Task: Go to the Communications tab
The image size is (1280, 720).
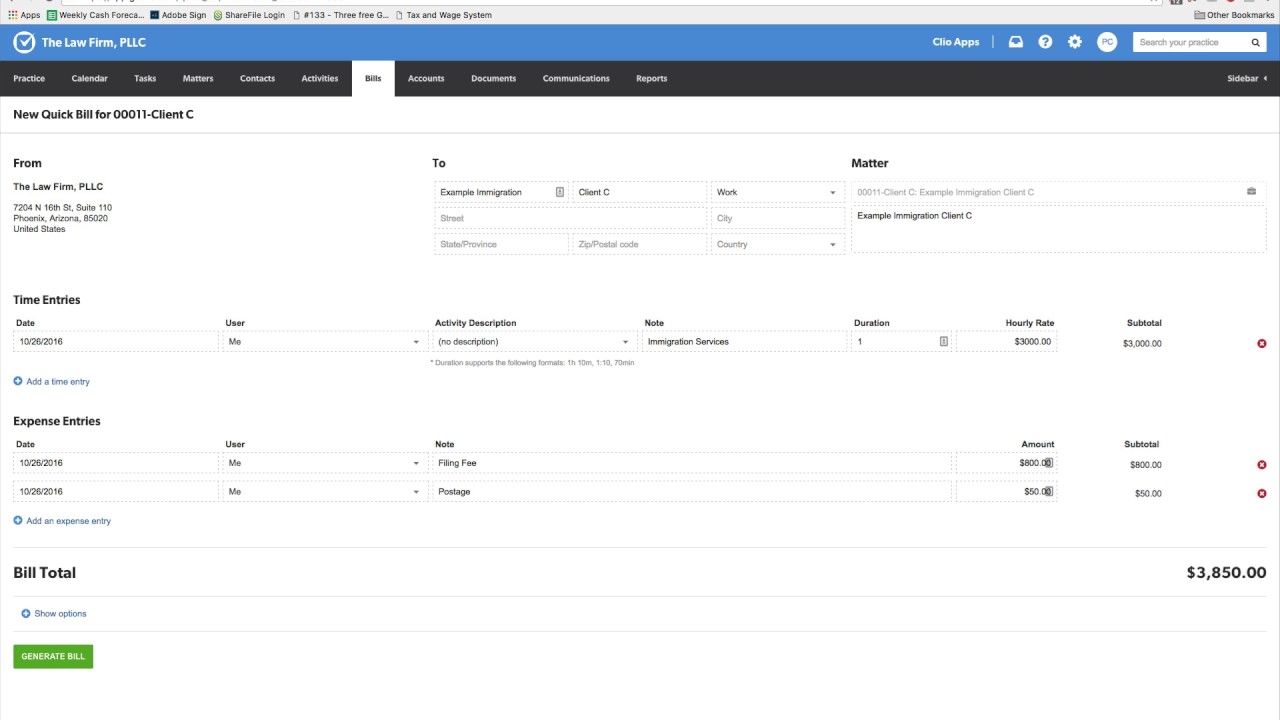Action: pyautogui.click(x=576, y=78)
